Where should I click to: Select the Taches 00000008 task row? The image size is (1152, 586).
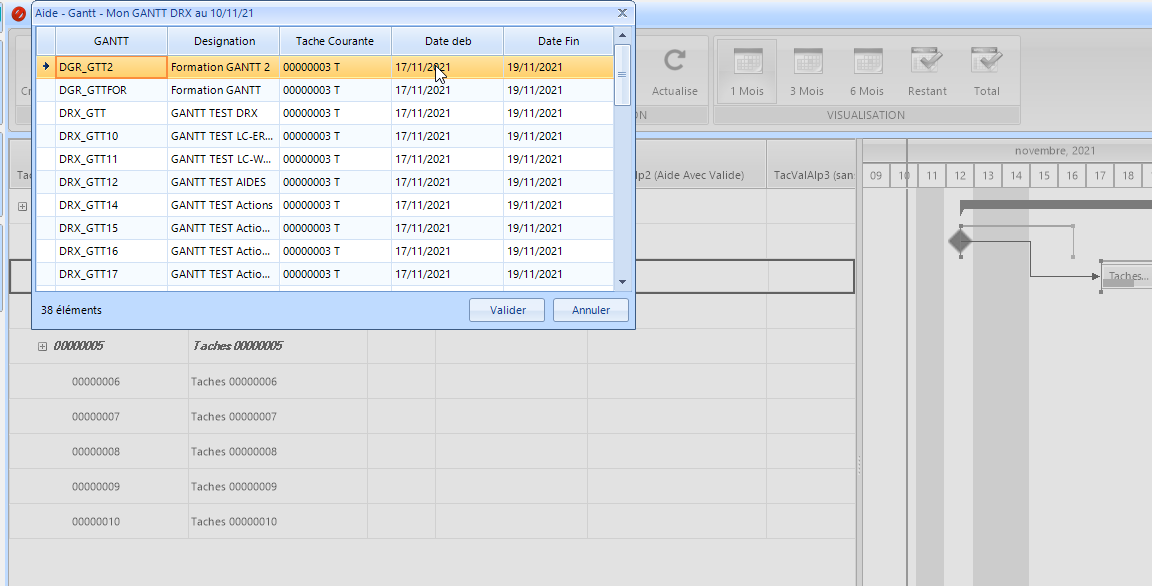(234, 452)
